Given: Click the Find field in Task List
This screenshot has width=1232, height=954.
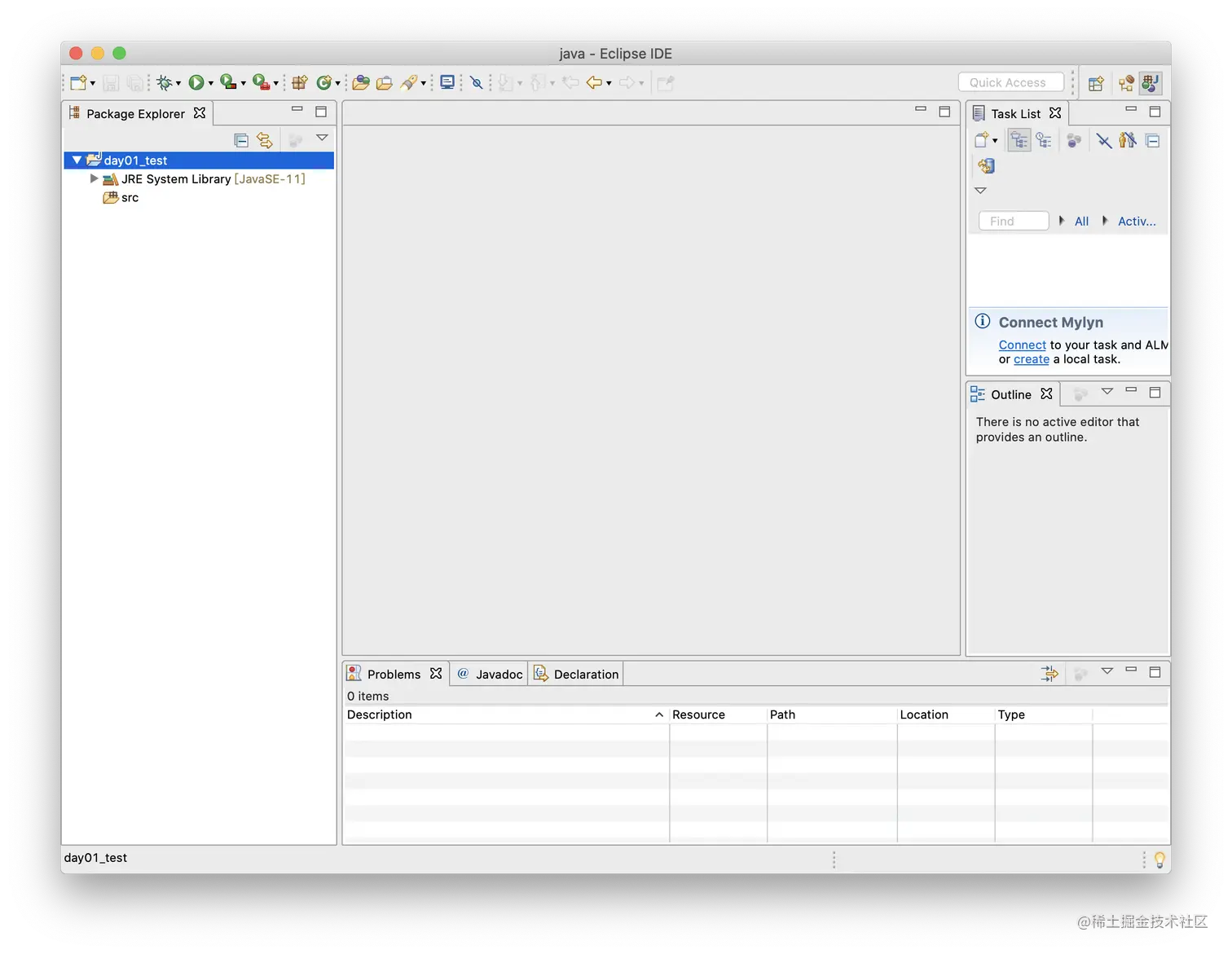Looking at the screenshot, I should pos(1014,221).
